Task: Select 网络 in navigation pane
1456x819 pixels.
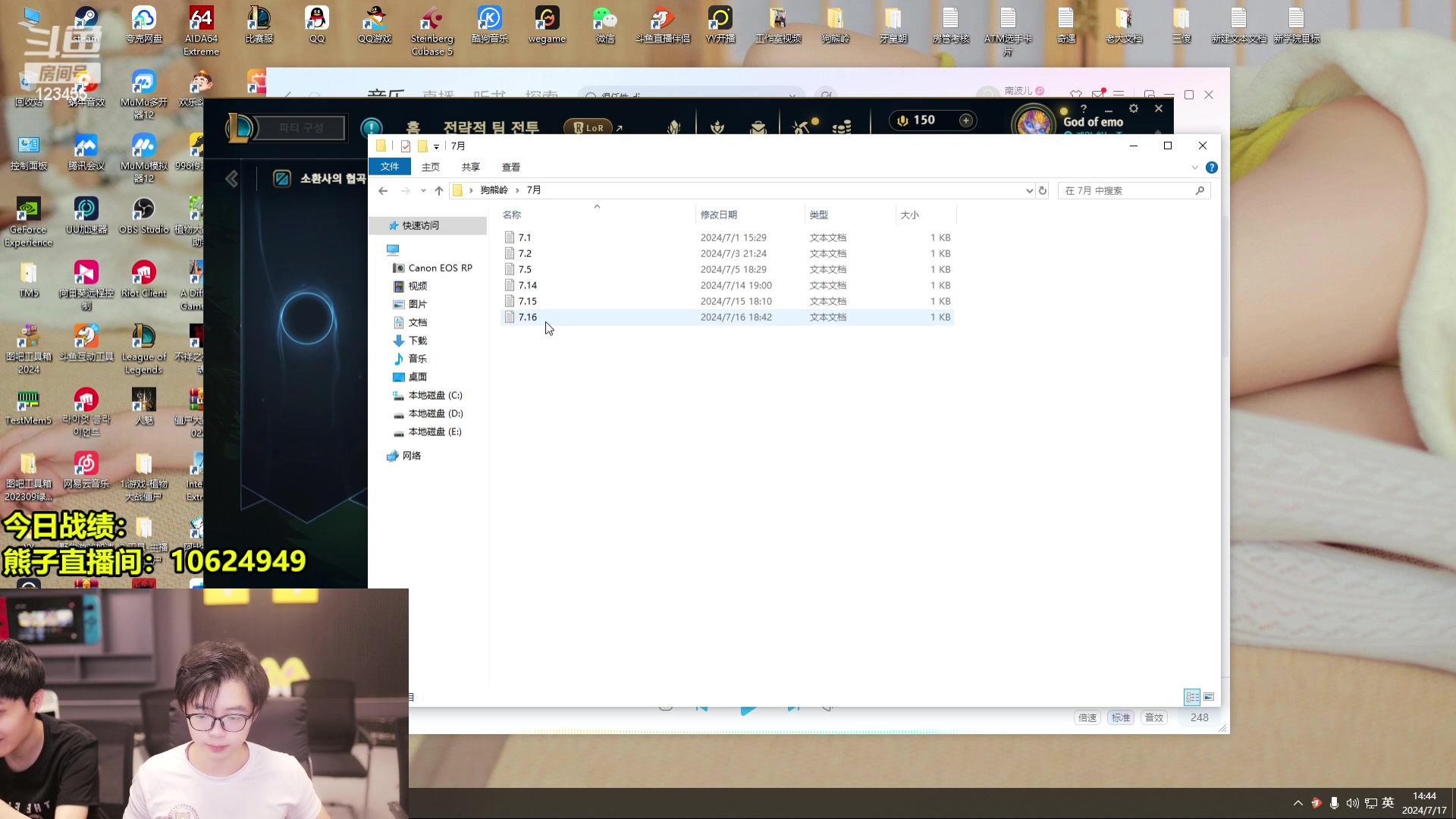Action: 404,456
